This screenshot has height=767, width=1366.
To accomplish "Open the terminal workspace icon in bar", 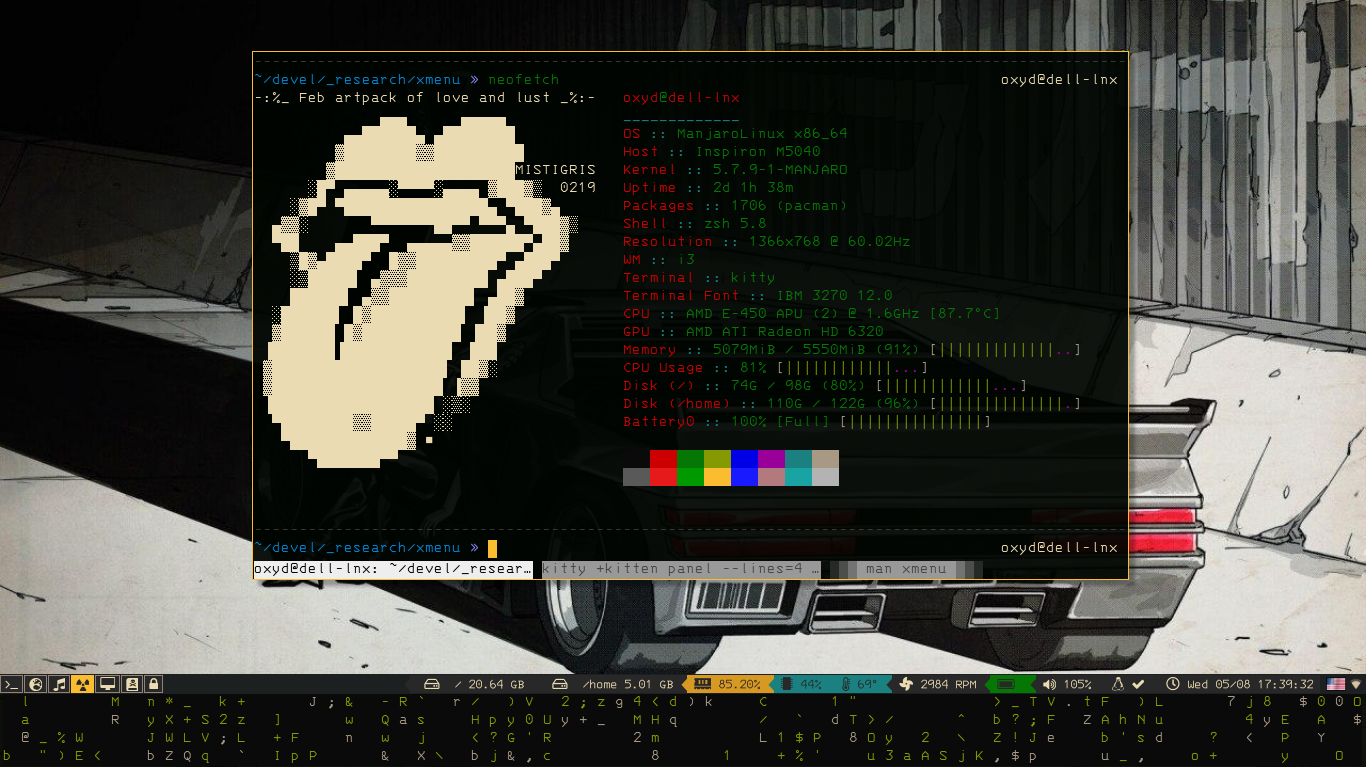I will pyautogui.click(x=12, y=685).
